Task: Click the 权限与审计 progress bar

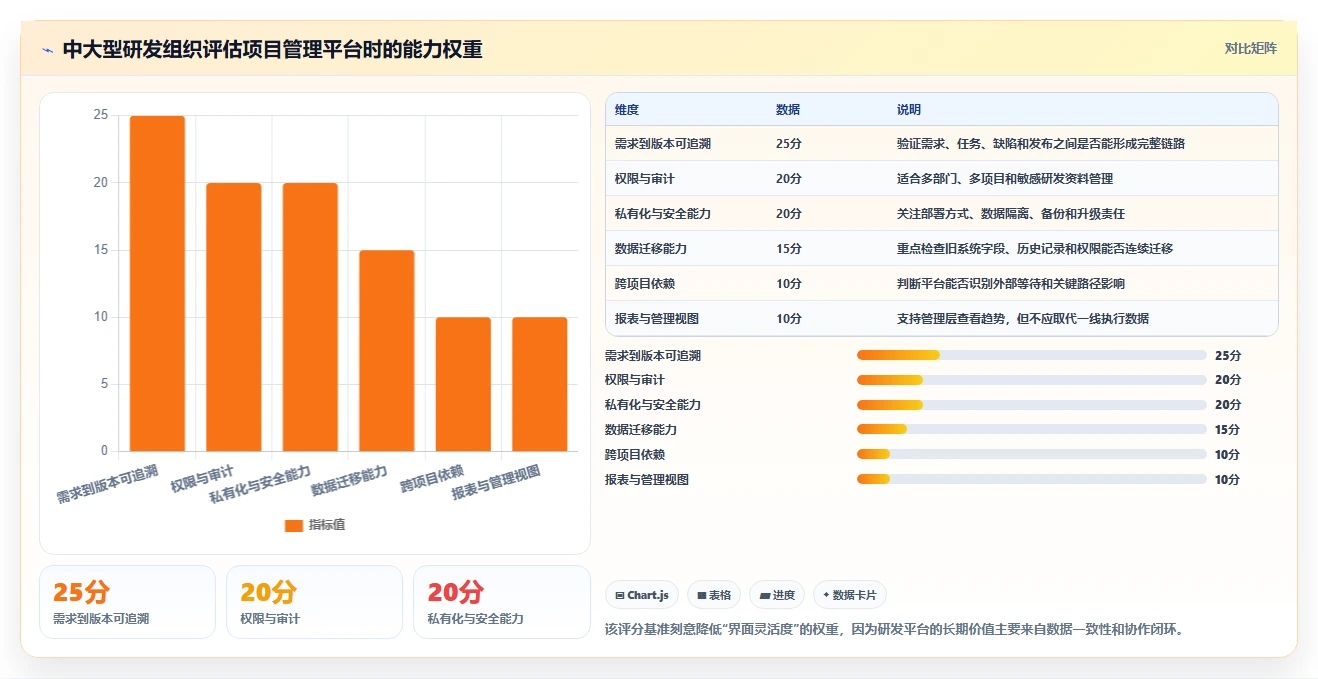Action: 1032,380
